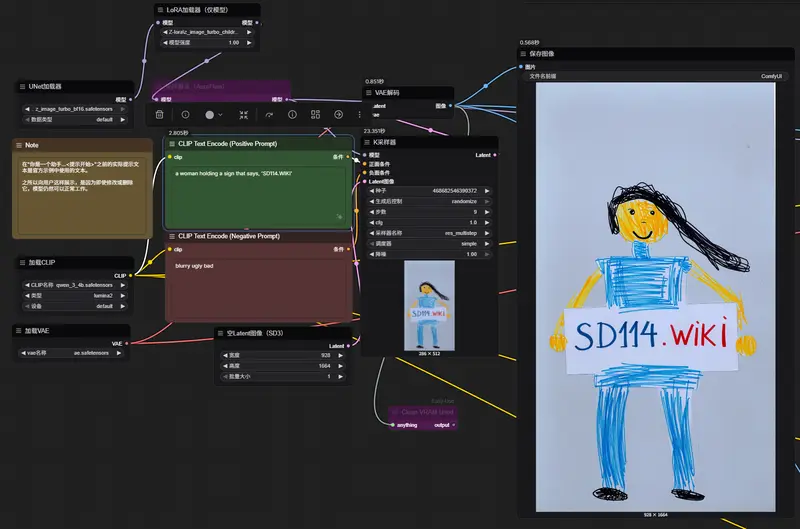Screen dimensions: 800x529
Task: Open the 调度器 scheduler dropdown showing simple
Action: pyautogui.click(x=430, y=243)
